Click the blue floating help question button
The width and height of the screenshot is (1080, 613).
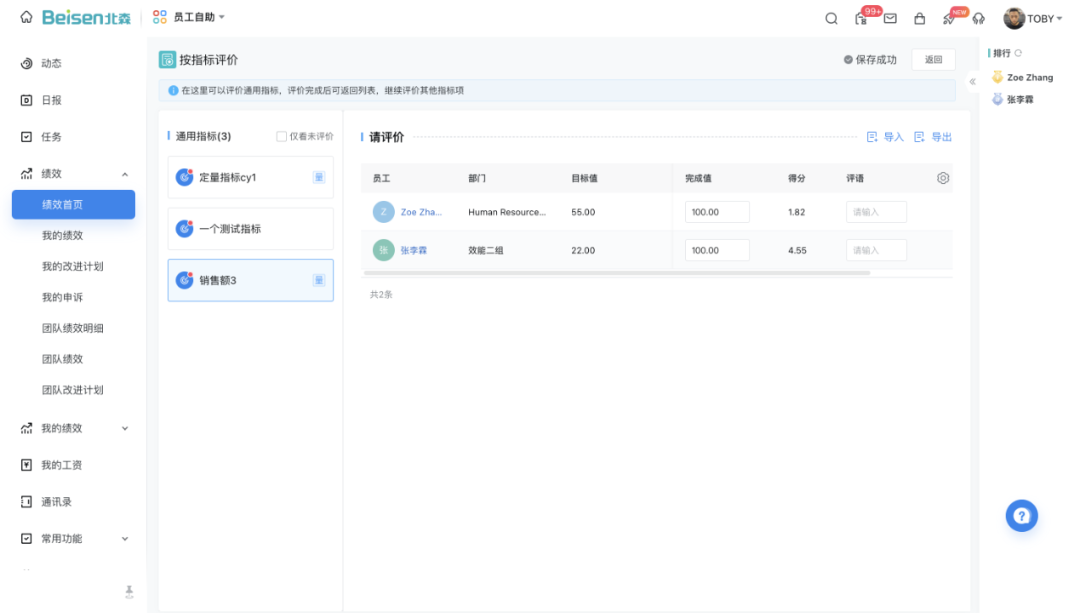1021,516
